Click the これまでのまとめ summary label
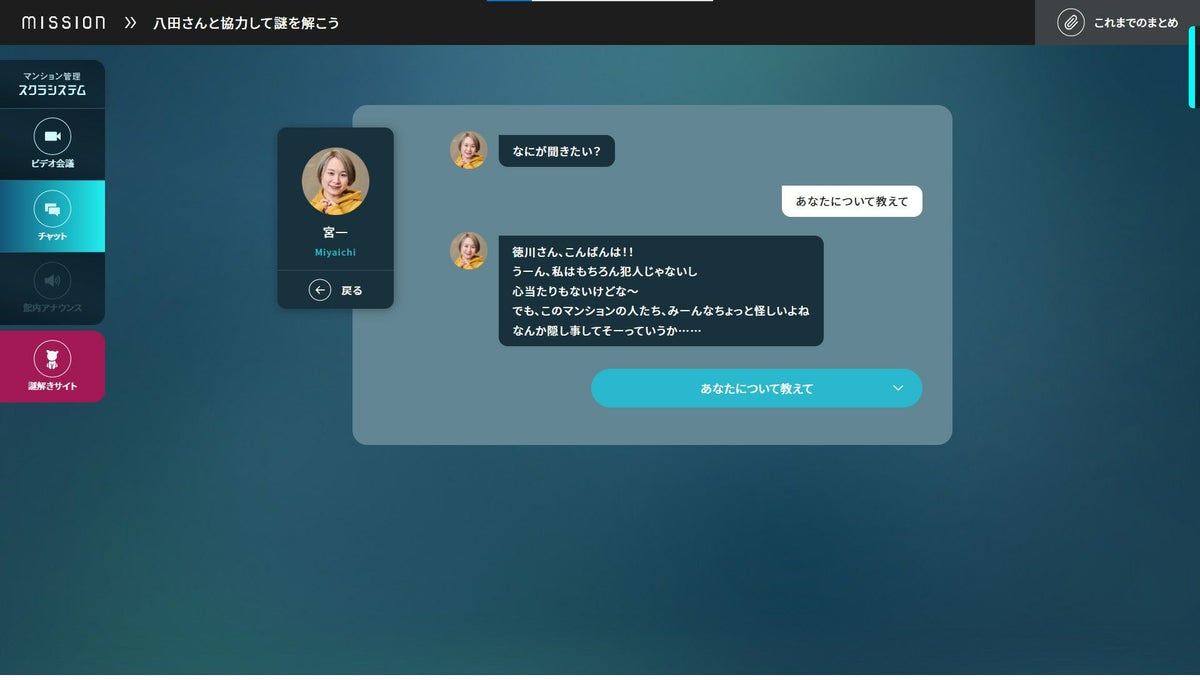Image resolution: width=1200 pixels, height=680 pixels. click(1136, 23)
